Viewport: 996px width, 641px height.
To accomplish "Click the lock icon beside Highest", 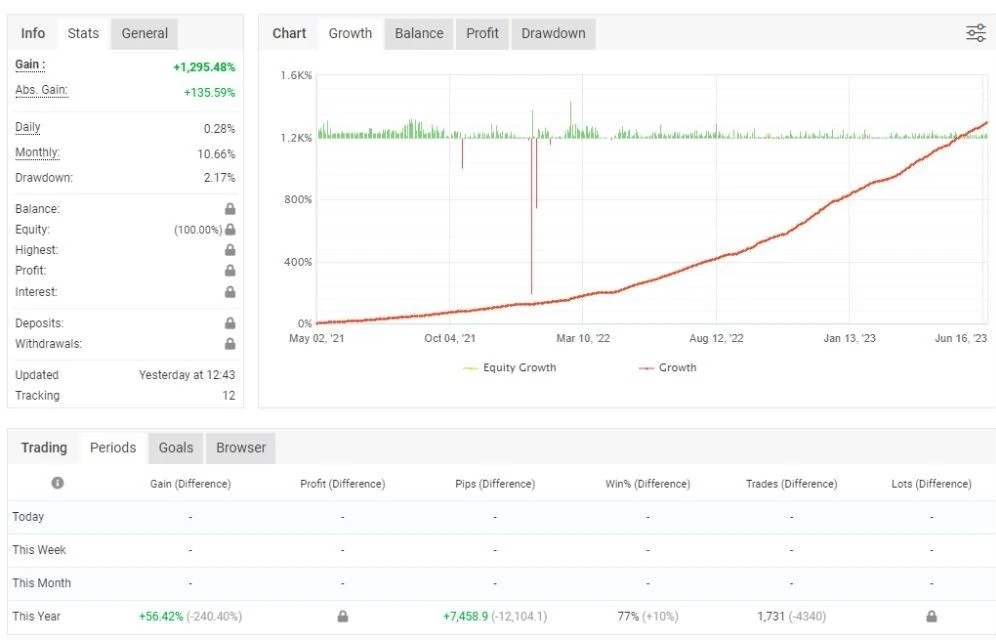I will pyautogui.click(x=230, y=250).
